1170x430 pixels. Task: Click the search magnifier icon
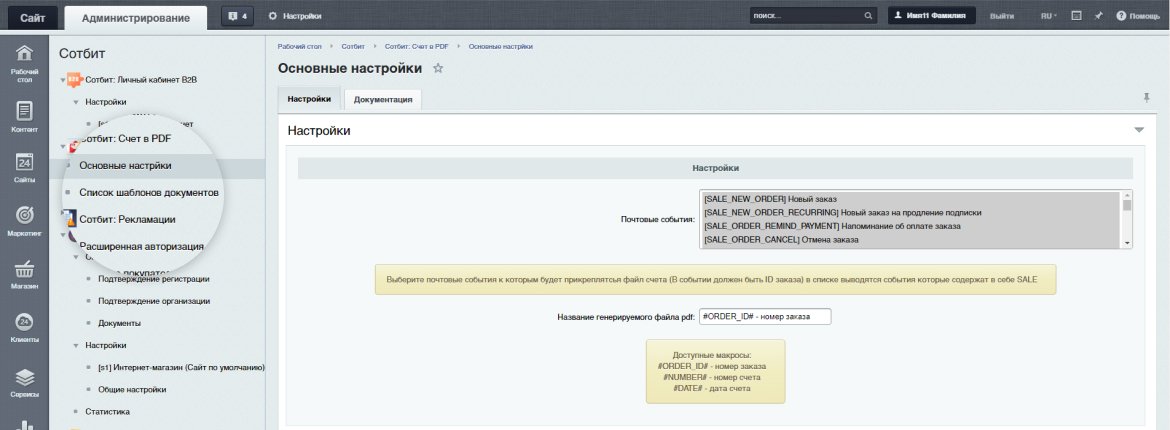click(868, 16)
